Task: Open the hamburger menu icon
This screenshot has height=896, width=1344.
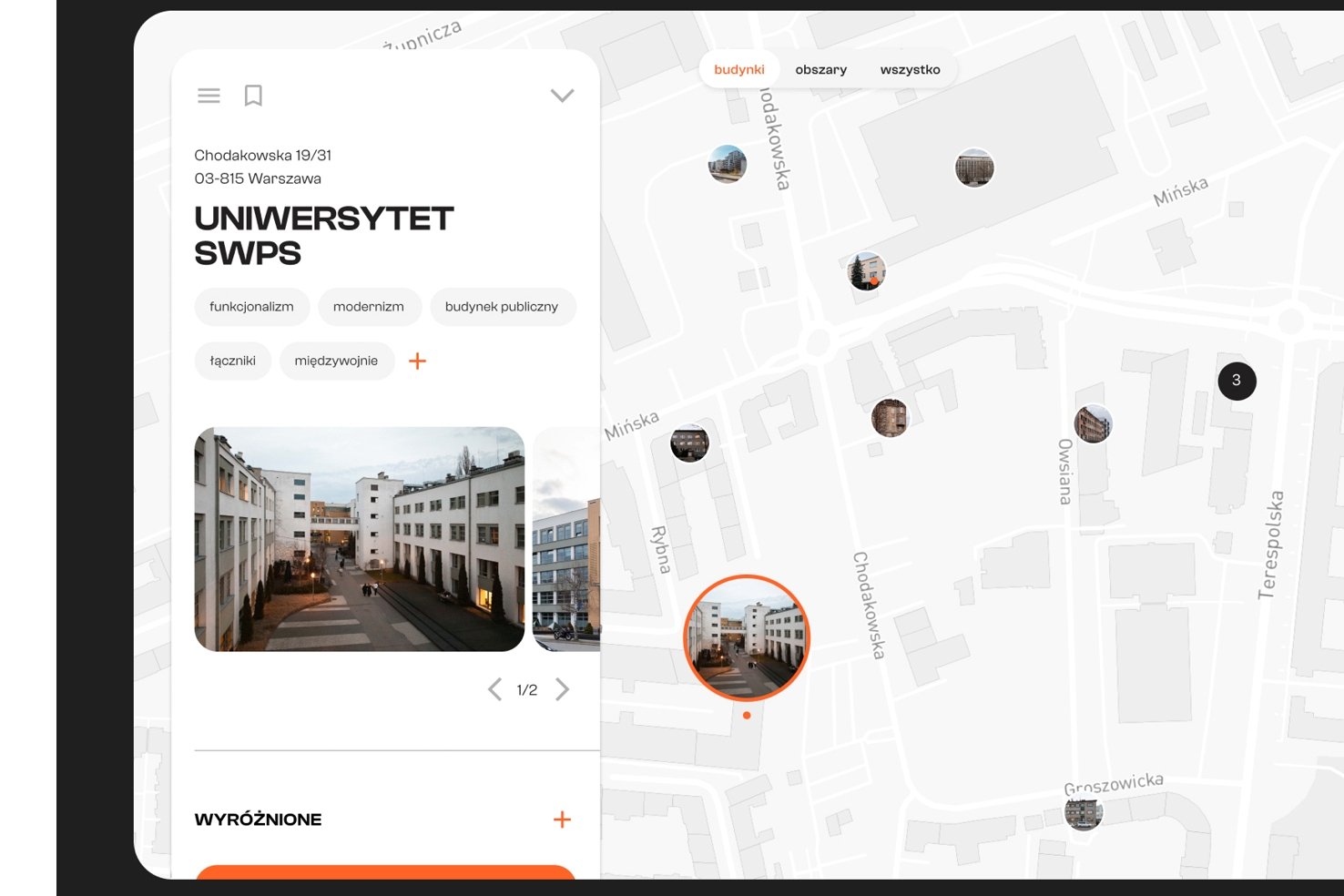Action: 209,96
